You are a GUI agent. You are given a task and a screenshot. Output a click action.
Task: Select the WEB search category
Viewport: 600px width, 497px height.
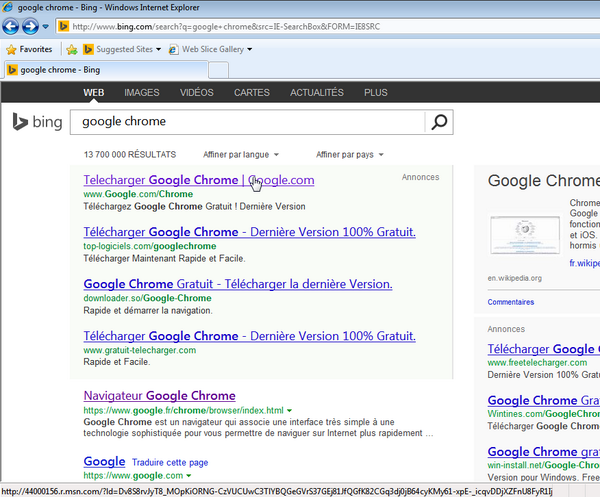[94, 93]
